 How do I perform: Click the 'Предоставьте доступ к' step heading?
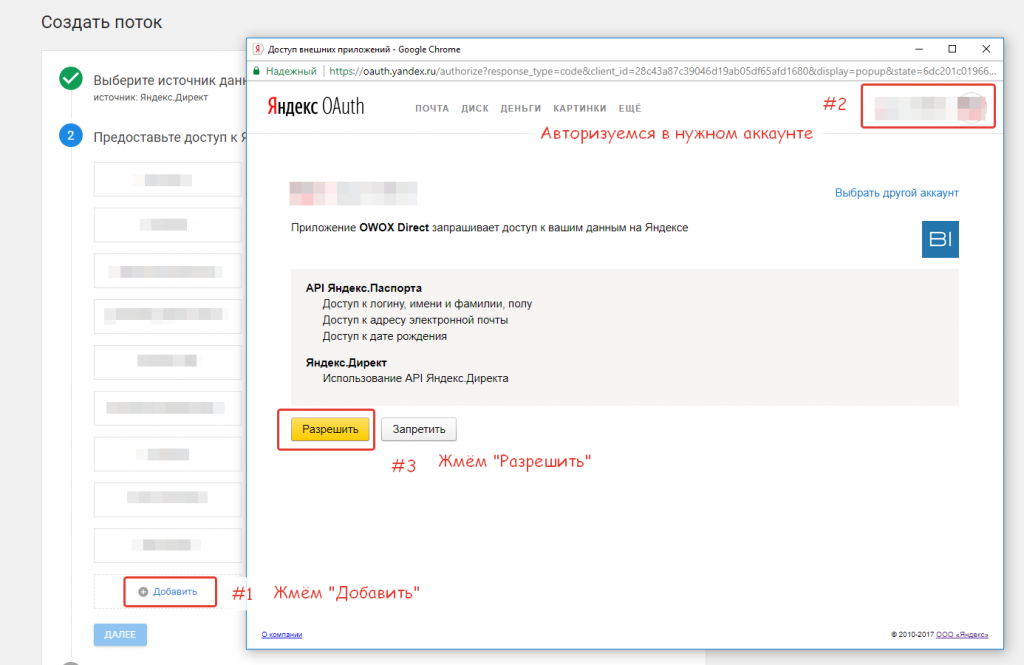tap(170, 137)
